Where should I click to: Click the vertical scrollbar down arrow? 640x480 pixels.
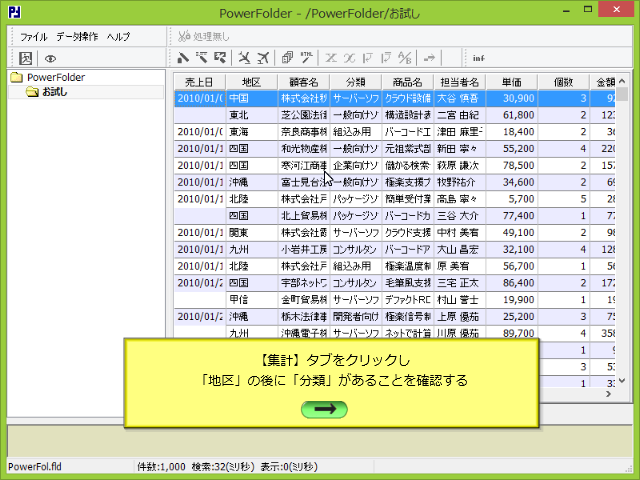(622, 380)
